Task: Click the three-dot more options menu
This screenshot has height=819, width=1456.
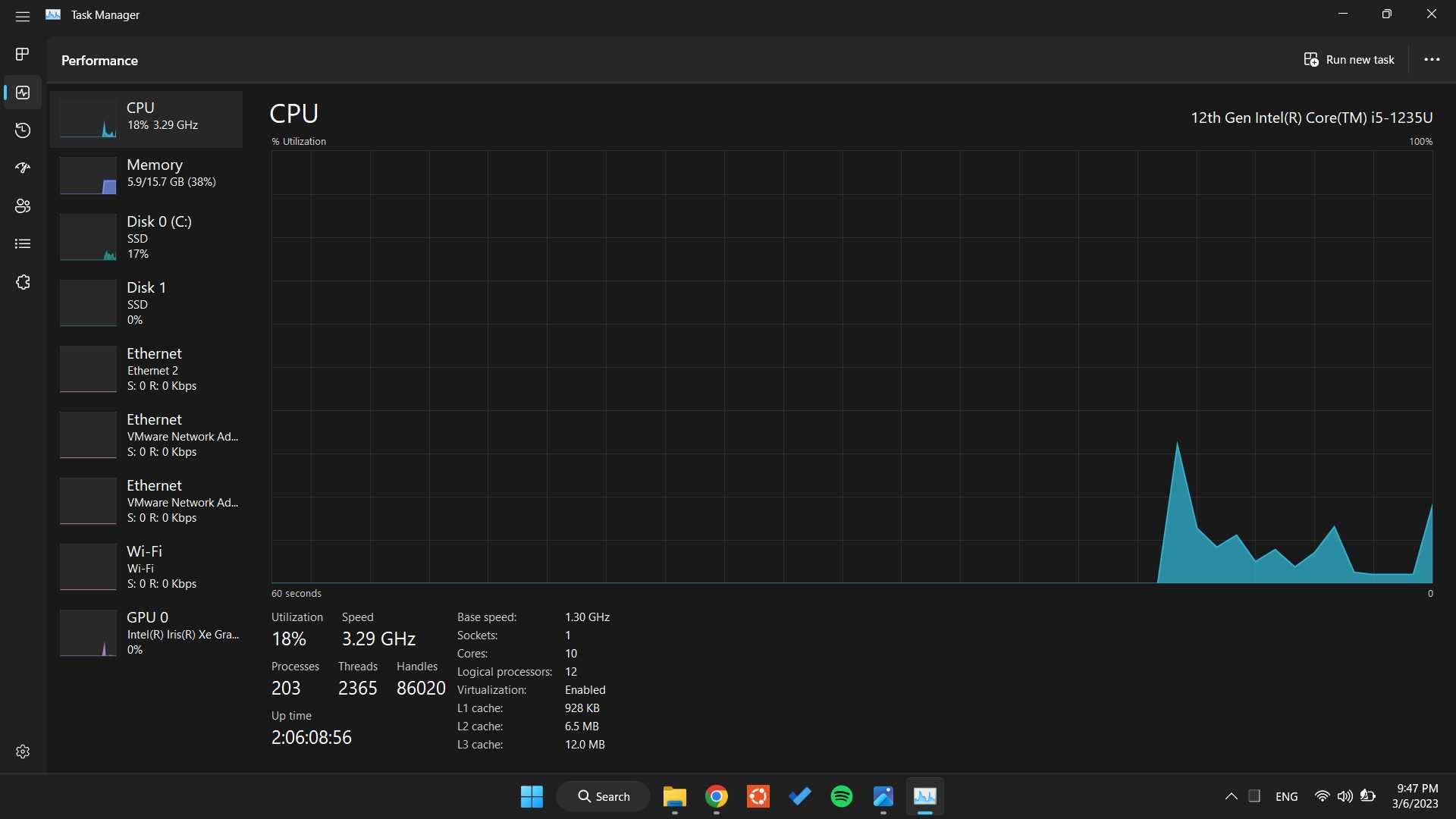Action: 1431,59
